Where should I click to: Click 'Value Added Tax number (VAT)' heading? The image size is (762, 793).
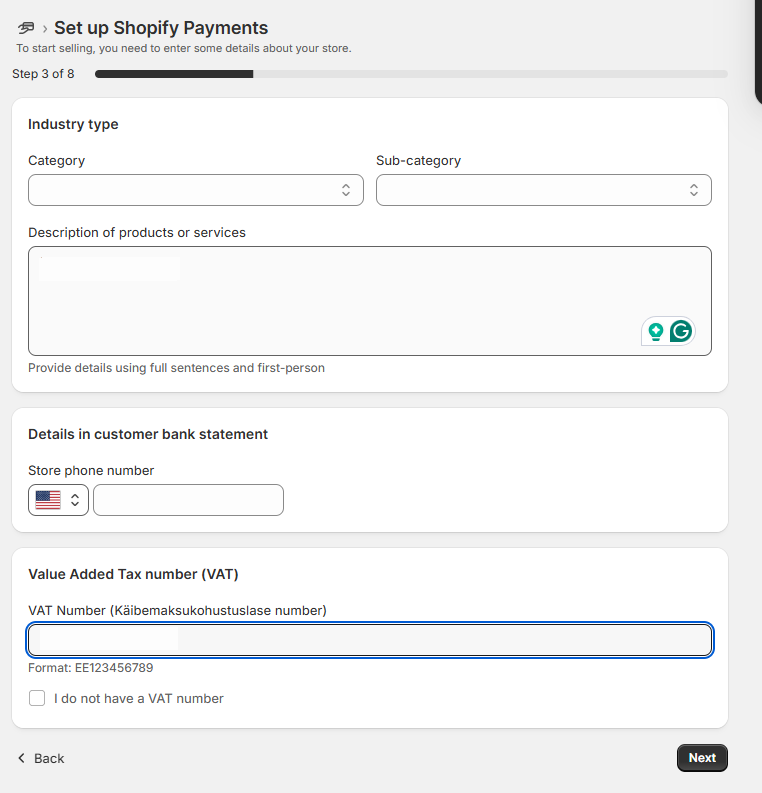tap(133, 574)
